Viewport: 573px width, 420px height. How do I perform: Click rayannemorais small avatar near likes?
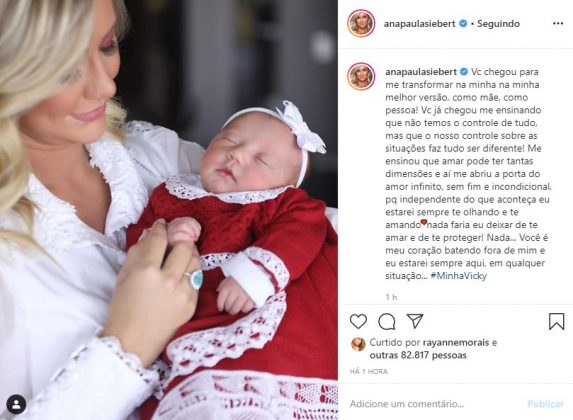(x=358, y=344)
